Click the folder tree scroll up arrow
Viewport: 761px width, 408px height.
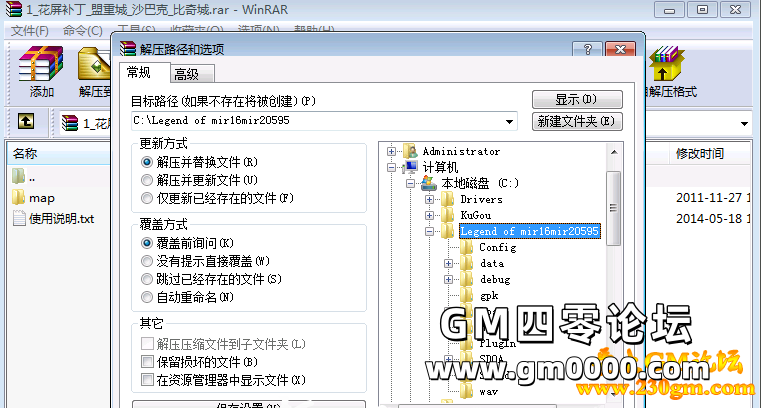pyautogui.click(x=613, y=152)
